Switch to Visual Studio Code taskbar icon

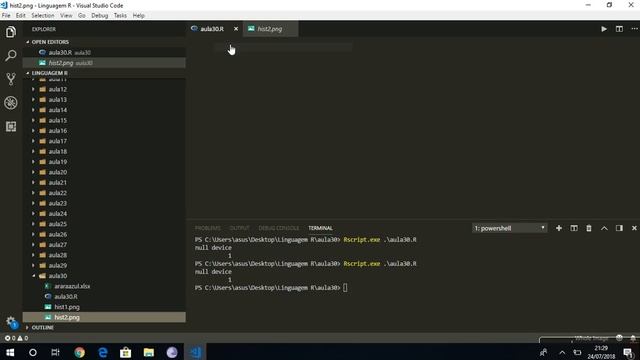[196, 352]
